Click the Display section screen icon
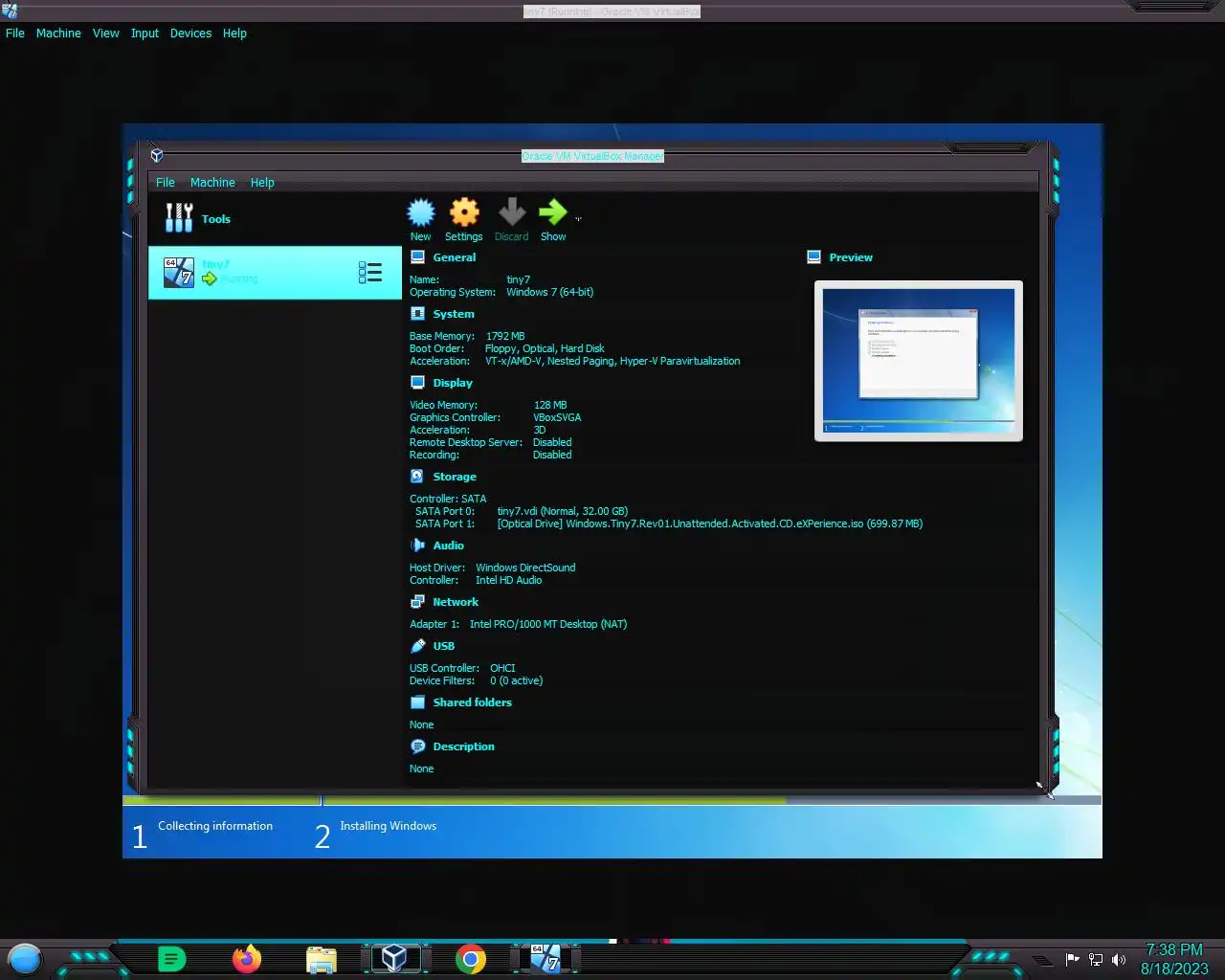Viewport: 1225px width, 980px height. tap(417, 383)
